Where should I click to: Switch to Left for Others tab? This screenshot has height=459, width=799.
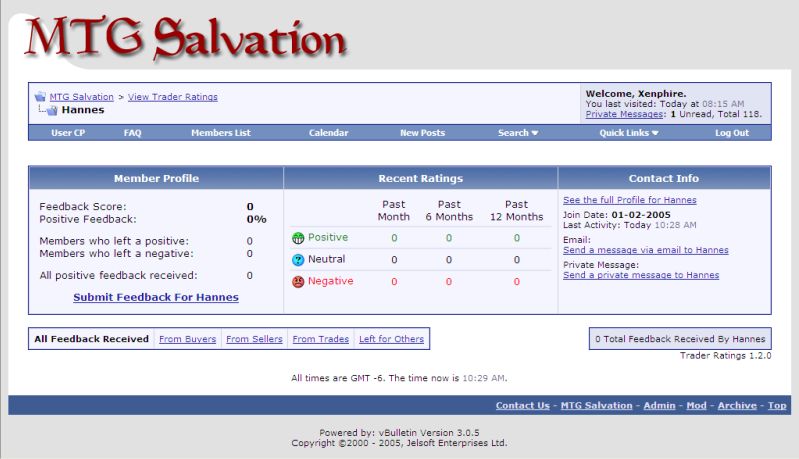tap(391, 339)
